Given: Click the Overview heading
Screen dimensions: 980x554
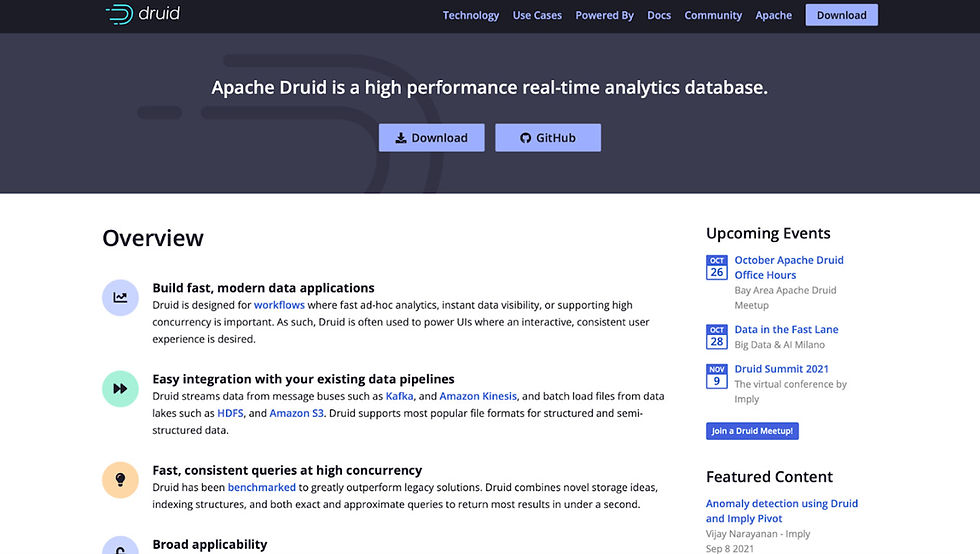Looking at the screenshot, I should 153,238.
